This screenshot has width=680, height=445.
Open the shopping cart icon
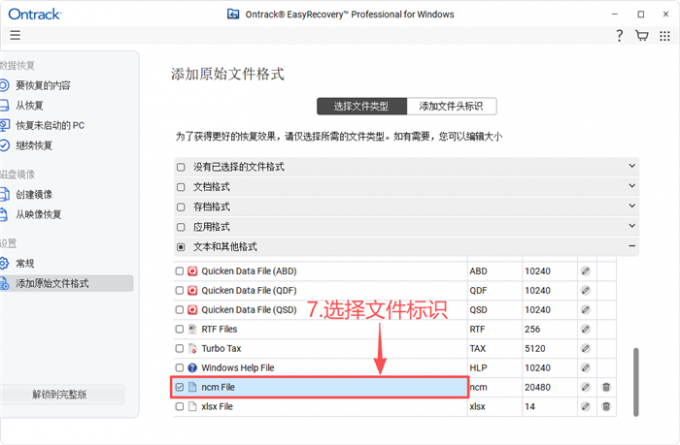[x=642, y=36]
